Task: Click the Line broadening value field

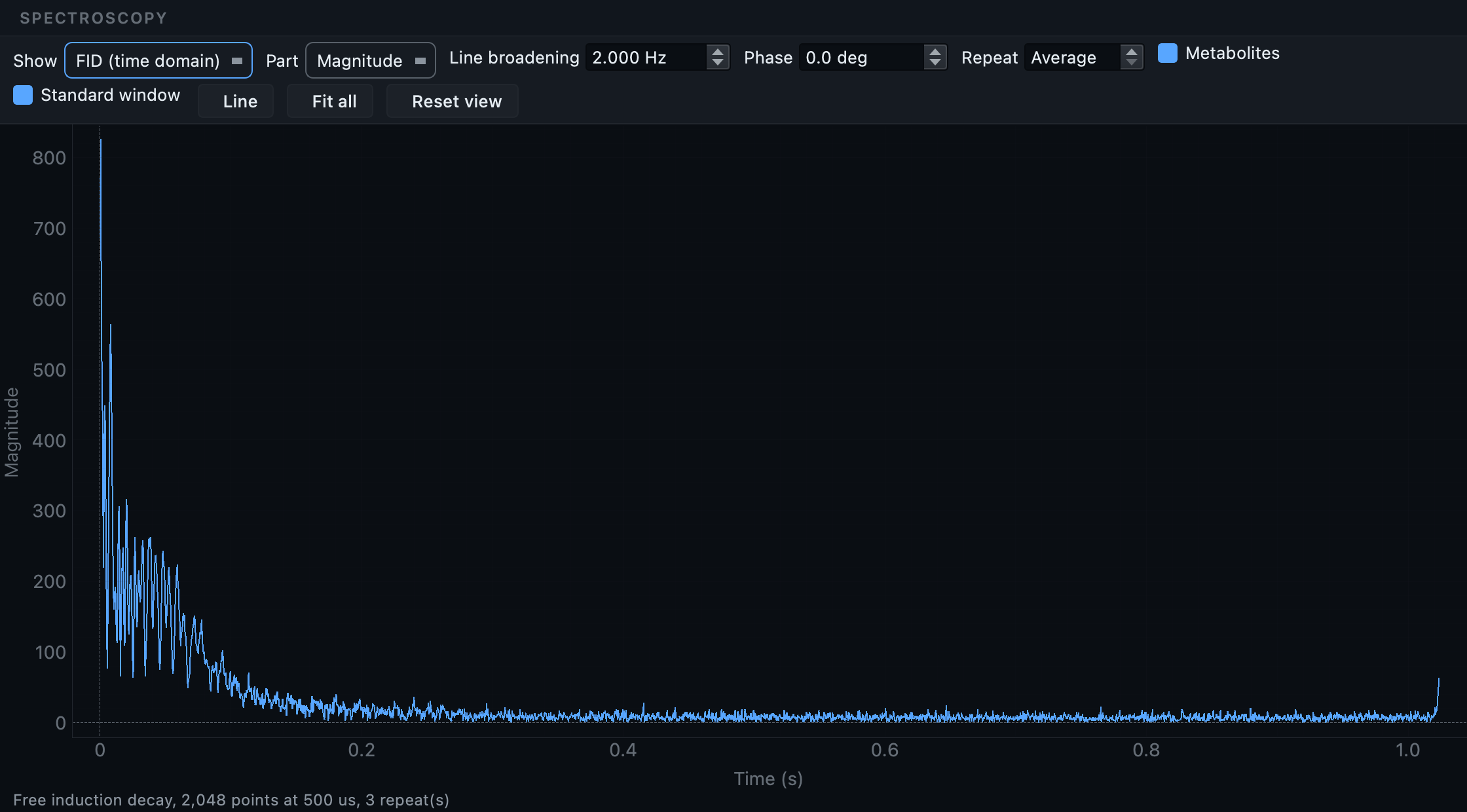Action: click(646, 58)
